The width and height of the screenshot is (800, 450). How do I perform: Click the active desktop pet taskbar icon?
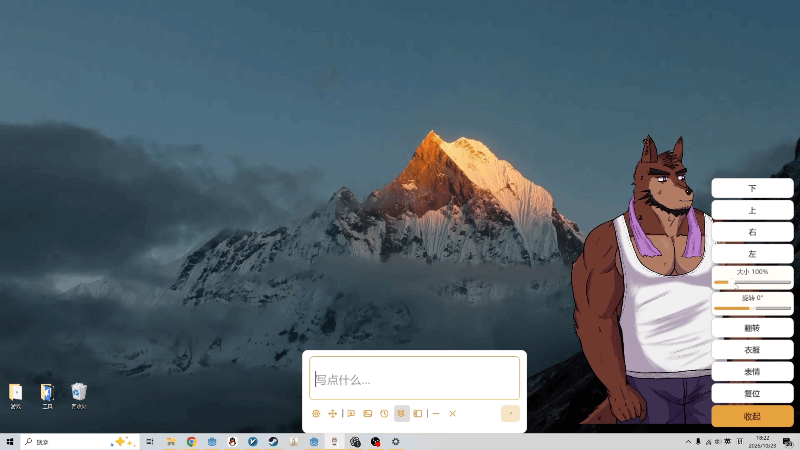[334, 442]
